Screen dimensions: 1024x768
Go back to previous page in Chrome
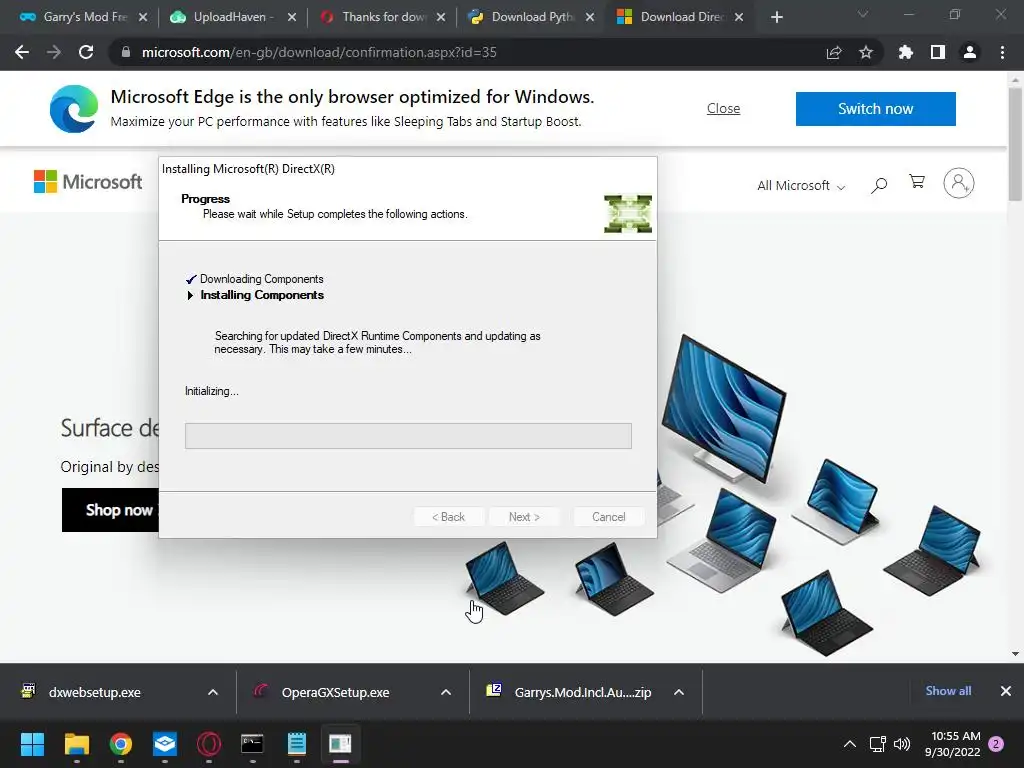22,52
